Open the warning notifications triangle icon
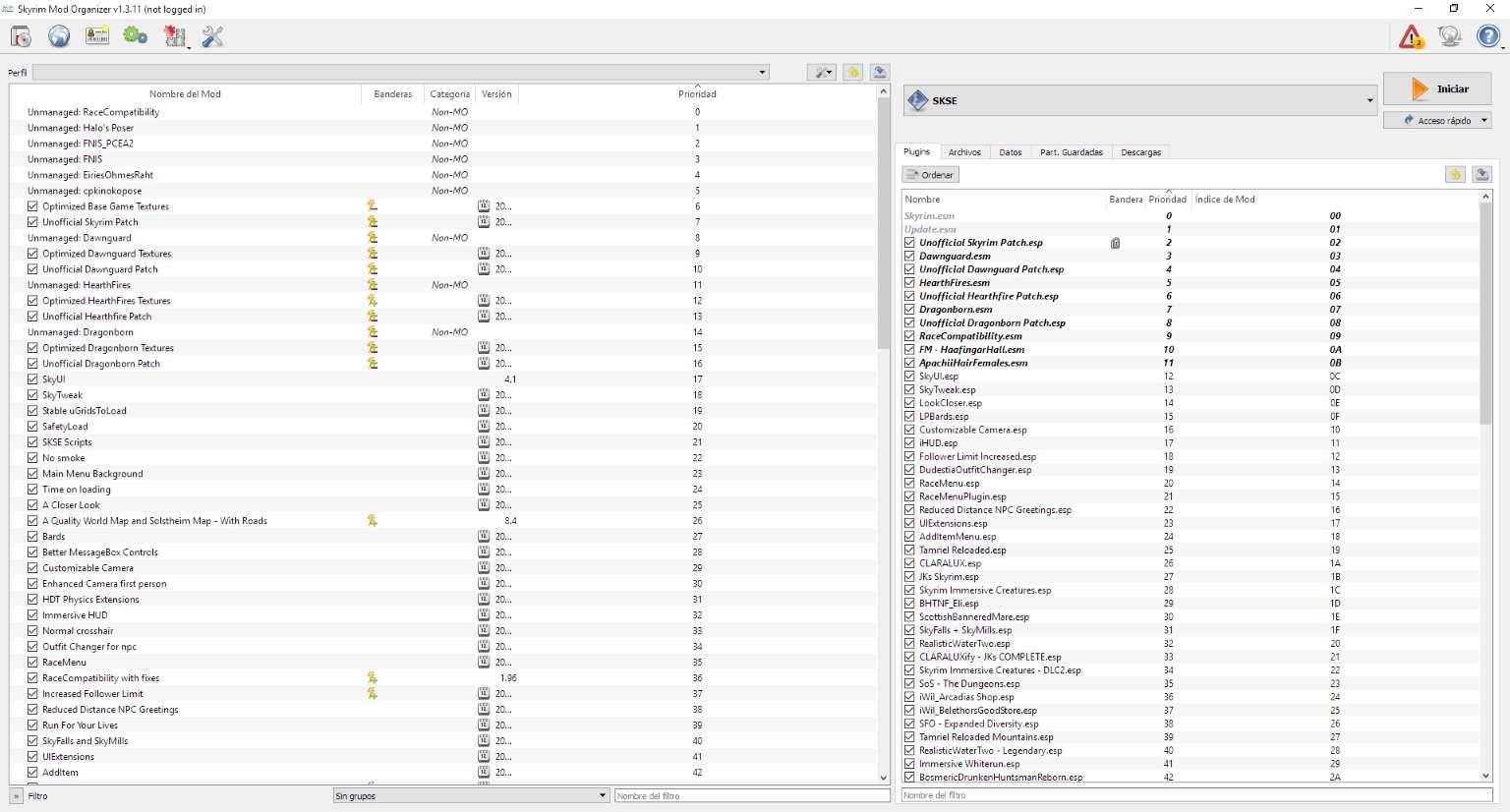The height and width of the screenshot is (812, 1510). tap(1412, 36)
